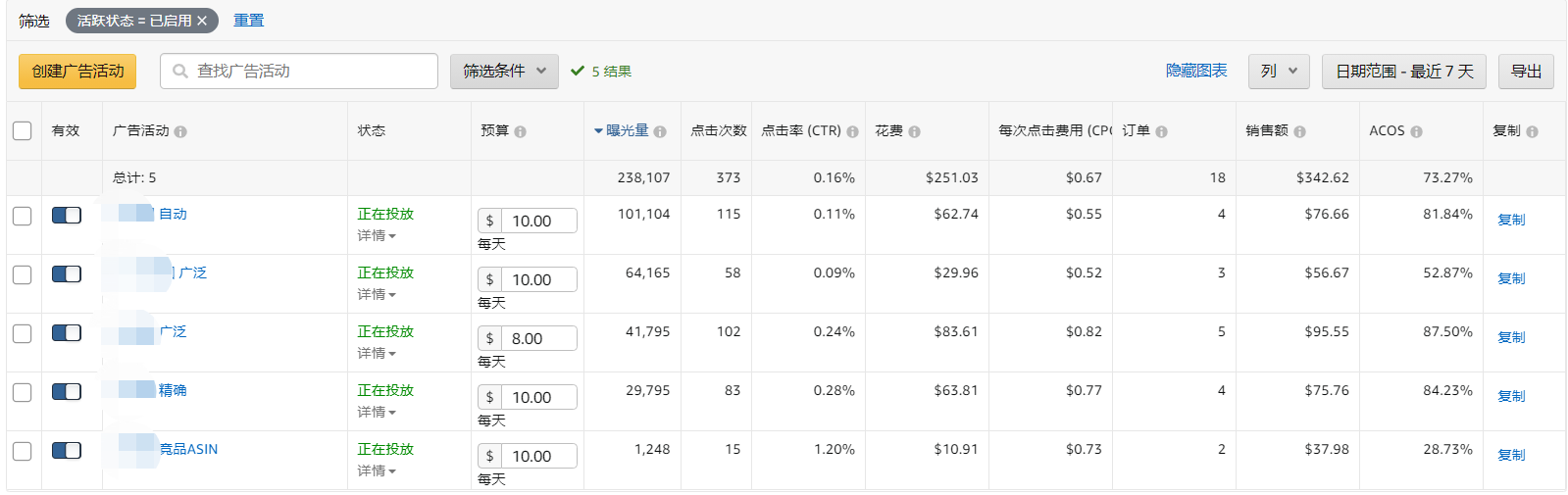This screenshot has width=1568, height=495.
Task: Toggle active switch for the $29.96 campaign
Action: tap(67, 273)
